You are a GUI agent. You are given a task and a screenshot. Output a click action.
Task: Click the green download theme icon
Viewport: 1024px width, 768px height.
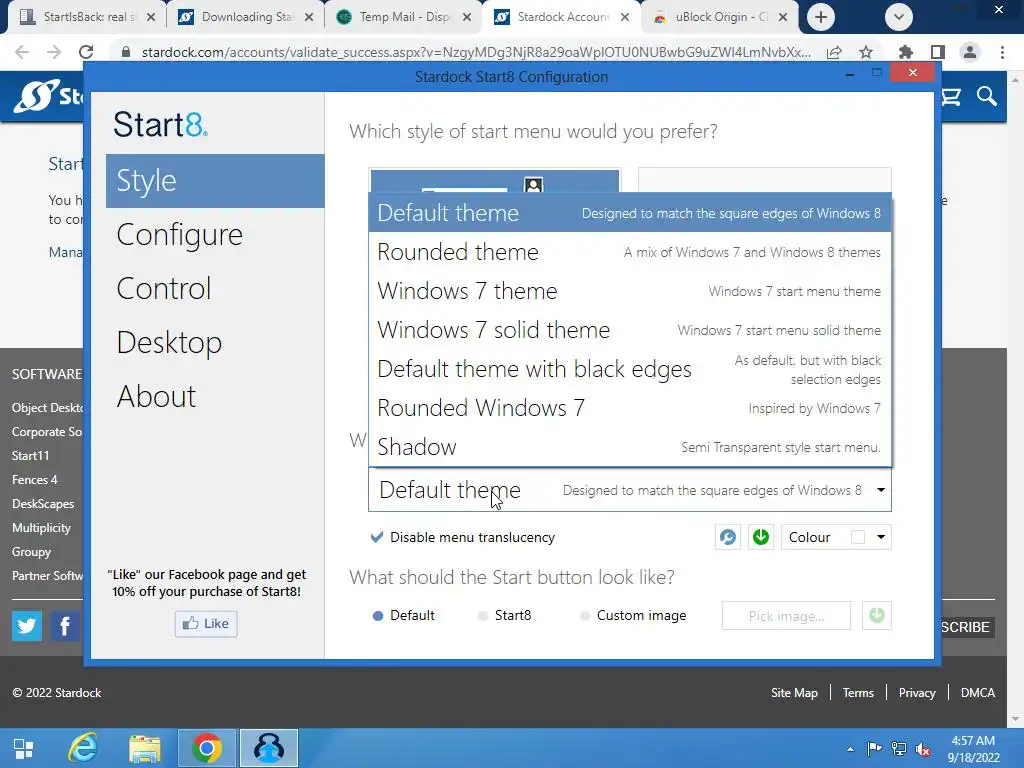pyautogui.click(x=761, y=537)
